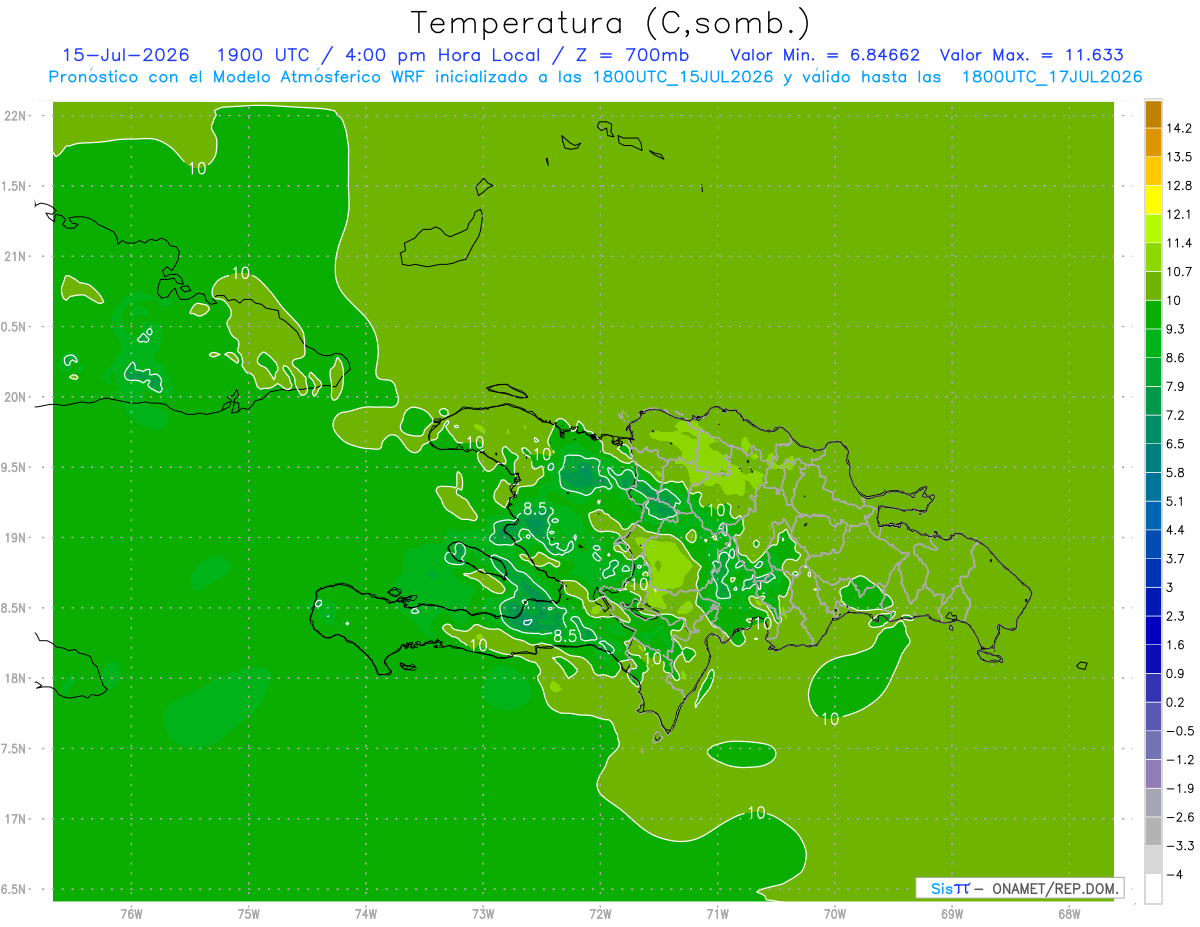Click the 12.1 legend value

point(1179,215)
